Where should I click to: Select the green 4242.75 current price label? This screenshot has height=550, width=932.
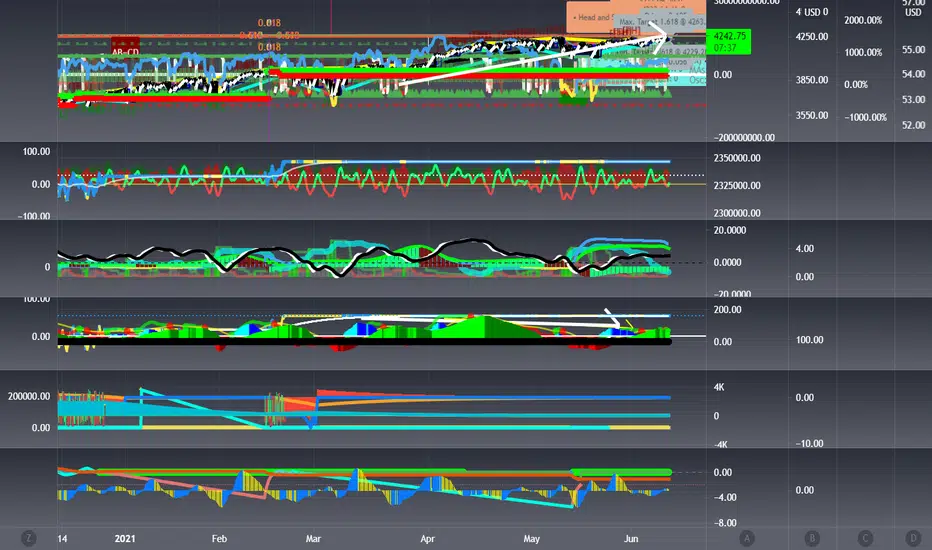(728, 42)
